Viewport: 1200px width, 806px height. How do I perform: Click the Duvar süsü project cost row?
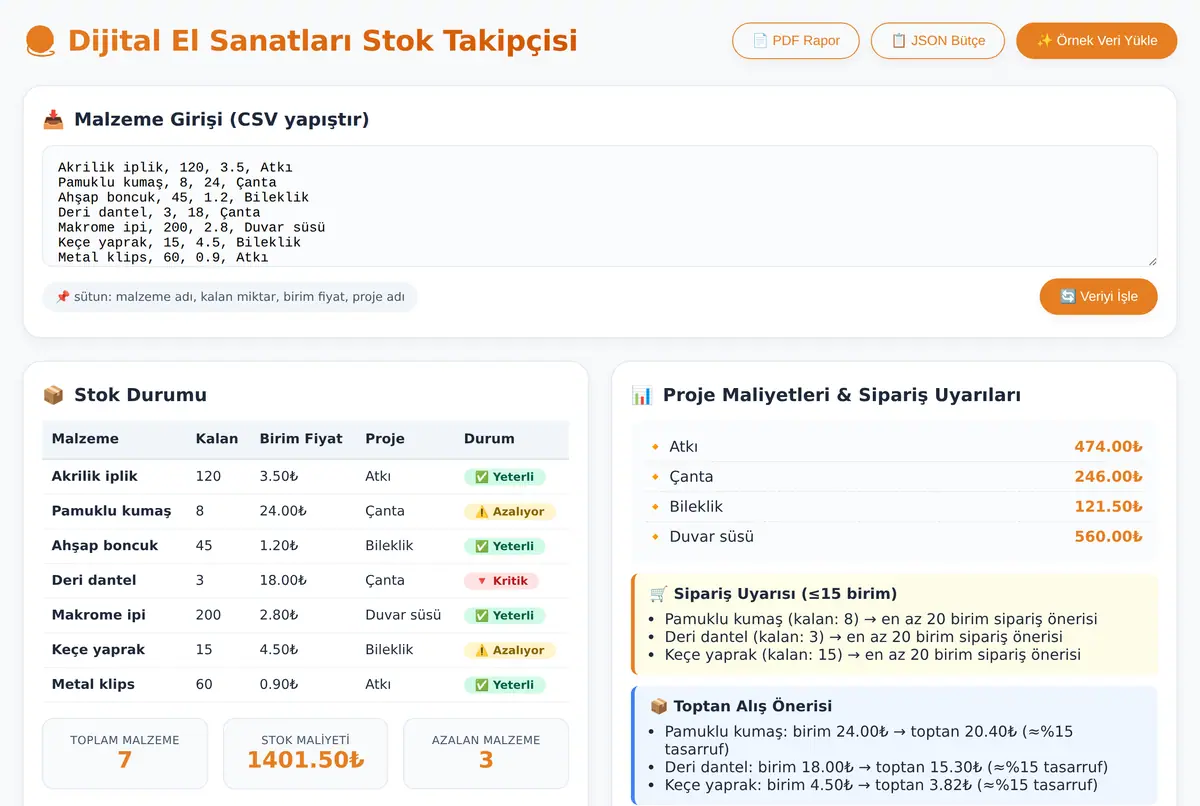point(895,537)
